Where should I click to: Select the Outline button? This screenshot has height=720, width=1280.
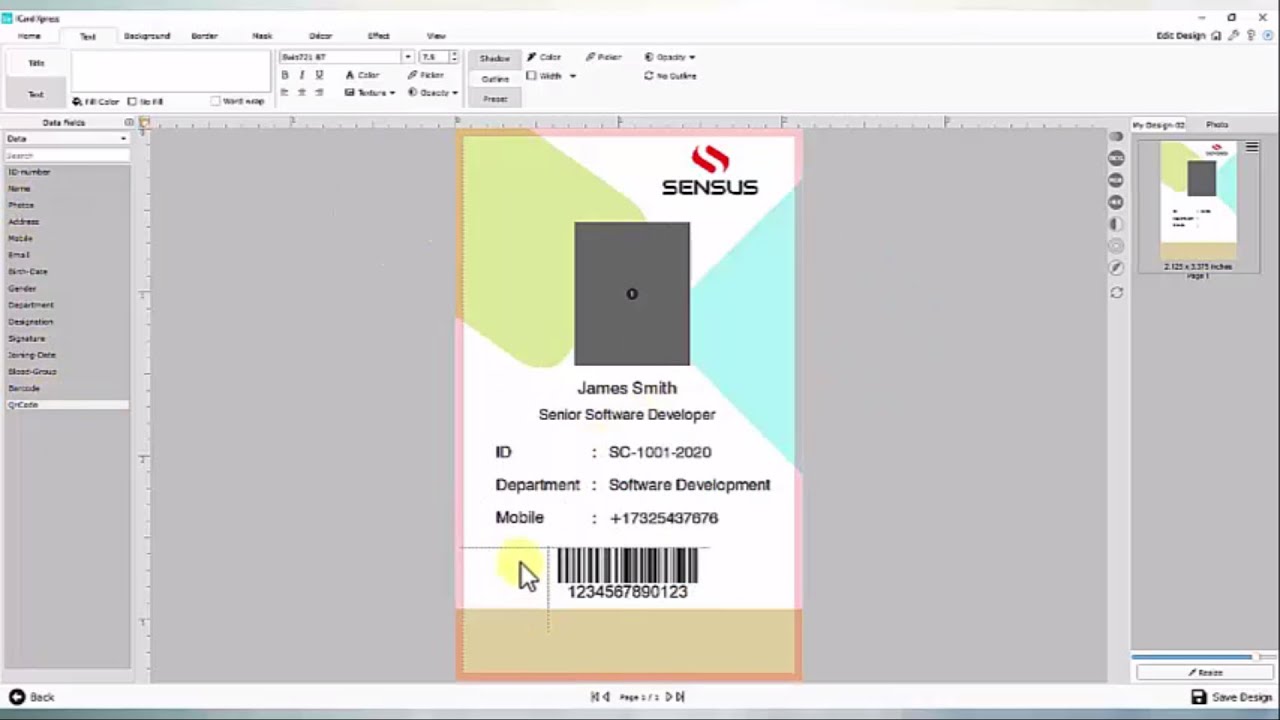pyautogui.click(x=495, y=78)
